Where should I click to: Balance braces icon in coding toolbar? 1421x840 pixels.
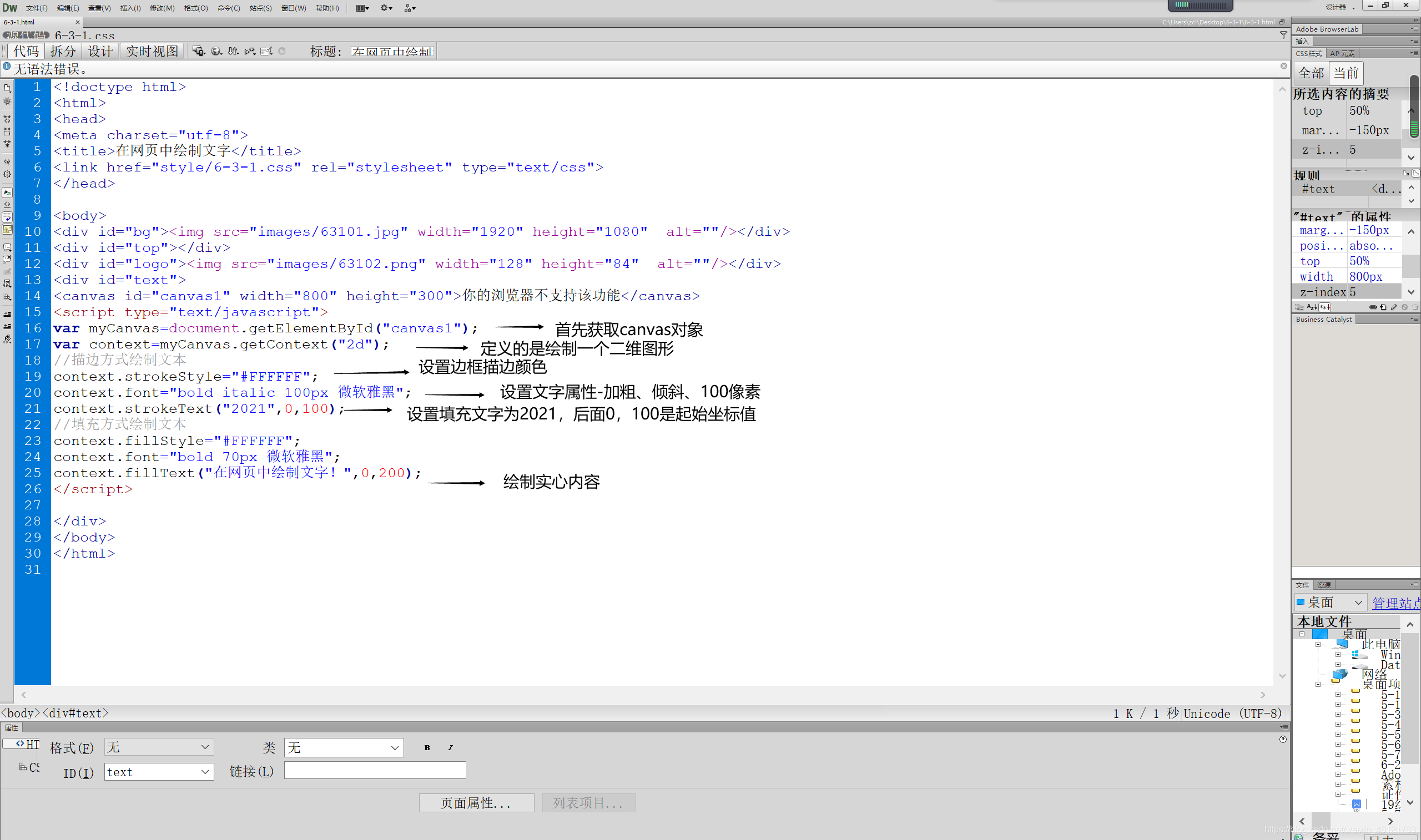coord(7,174)
